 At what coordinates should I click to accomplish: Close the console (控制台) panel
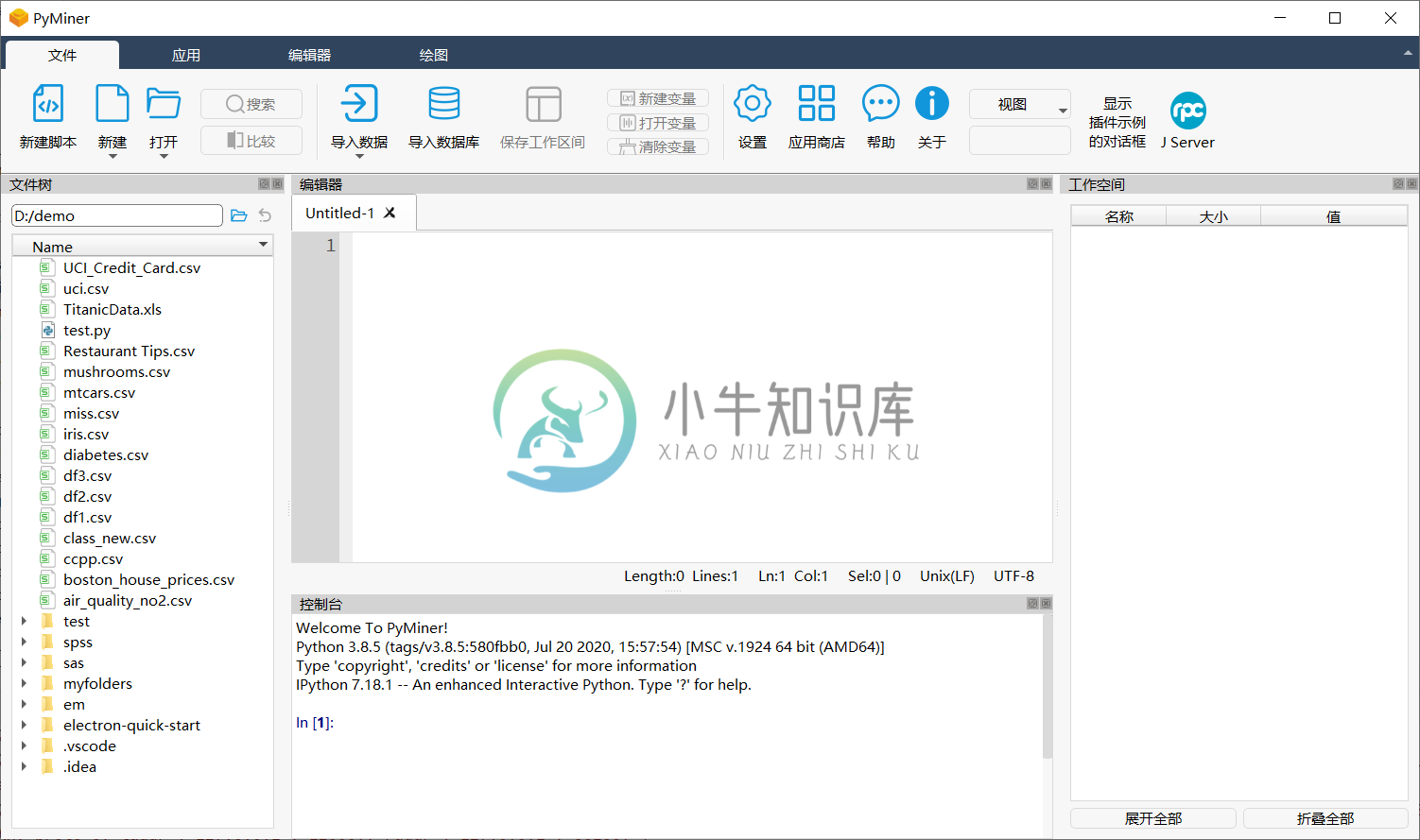point(1046,604)
